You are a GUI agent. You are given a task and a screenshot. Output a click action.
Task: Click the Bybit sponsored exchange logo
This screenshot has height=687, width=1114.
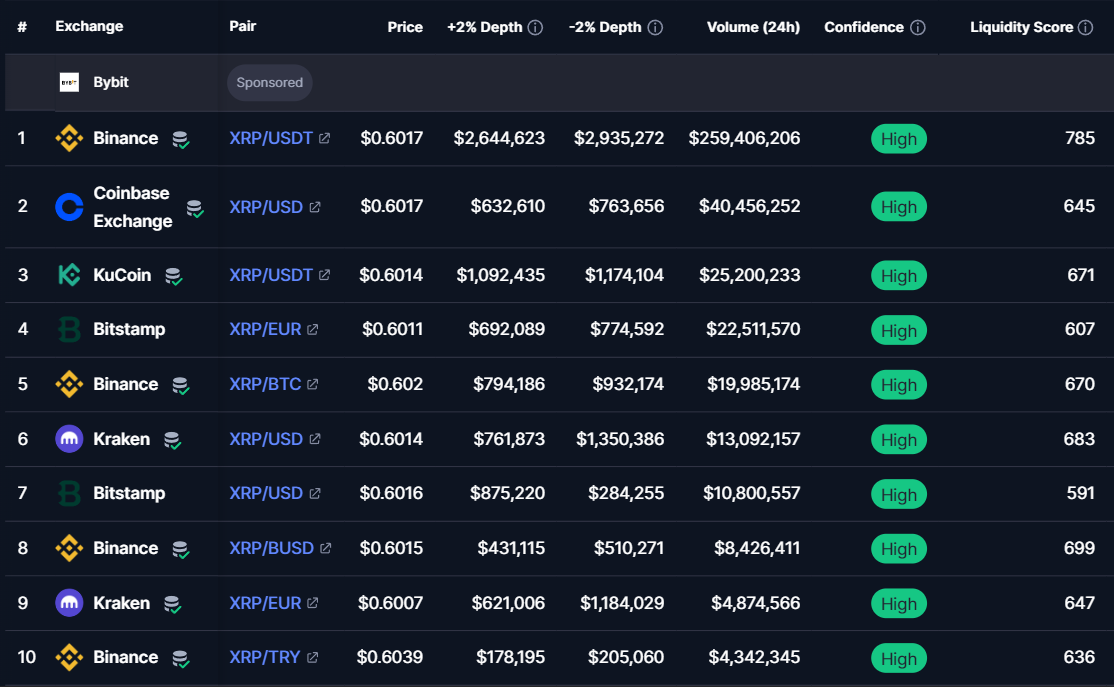[69, 82]
